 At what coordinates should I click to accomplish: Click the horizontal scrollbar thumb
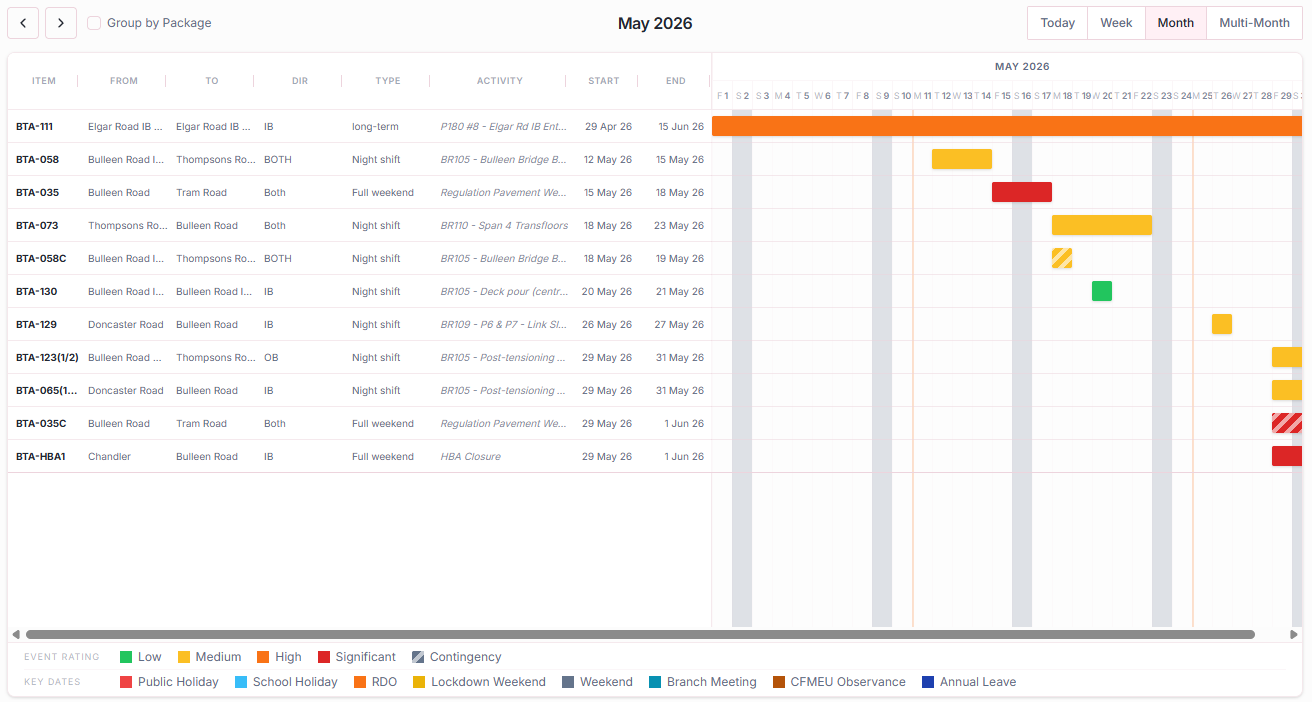[640, 634]
